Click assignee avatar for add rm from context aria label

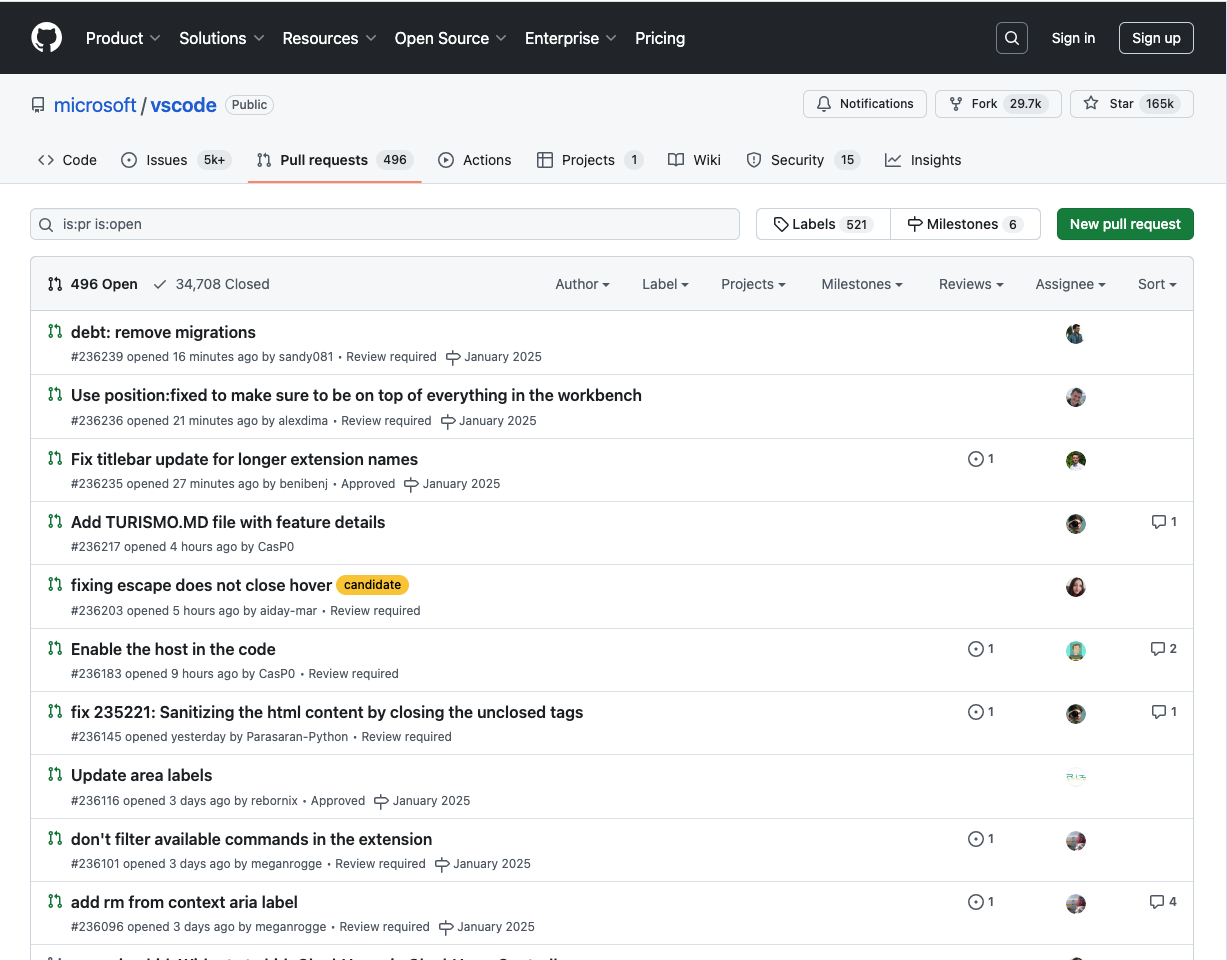(x=1076, y=904)
